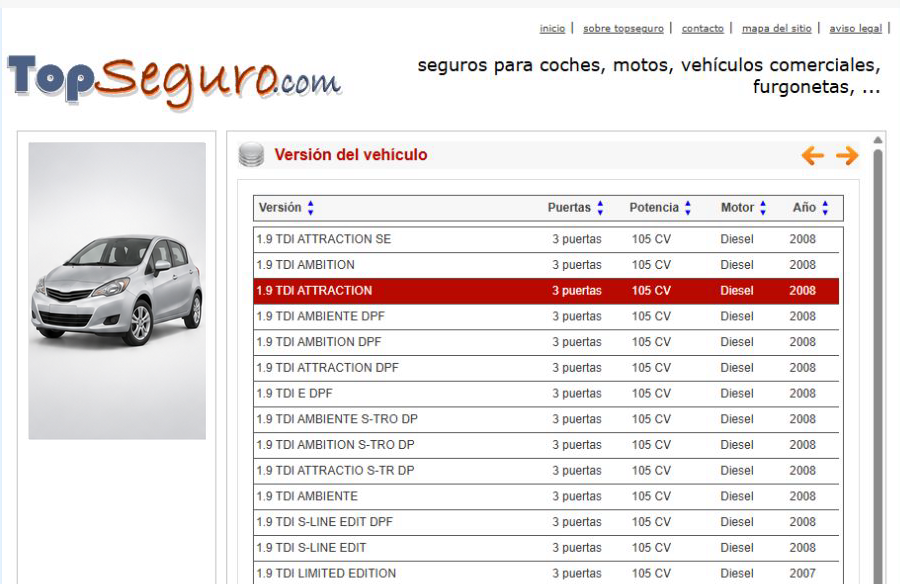This screenshot has height=584, width=900.
Task: Click the Año column header label
Action: (x=804, y=208)
